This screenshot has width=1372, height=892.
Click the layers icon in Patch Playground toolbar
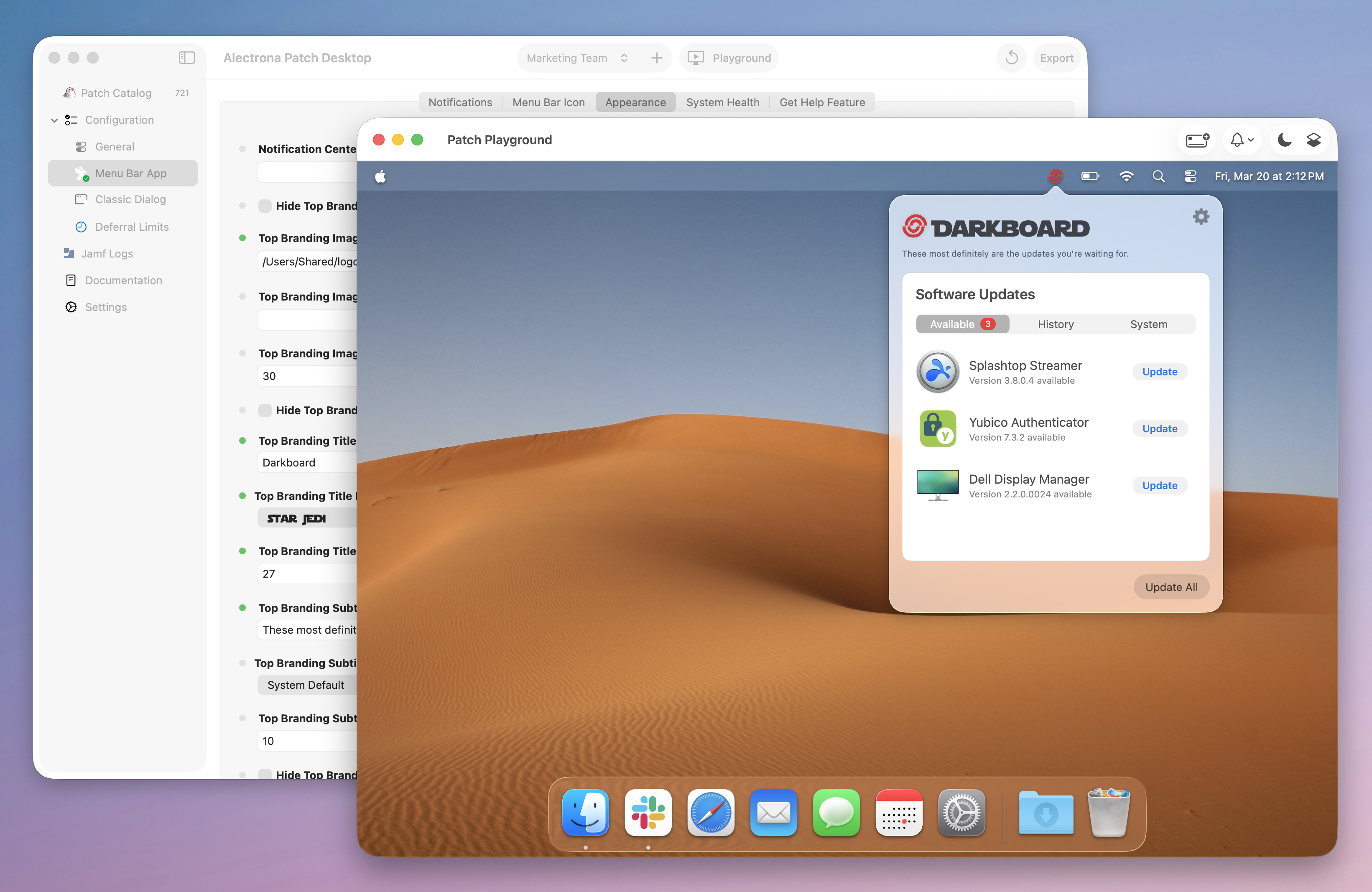pyautogui.click(x=1313, y=140)
